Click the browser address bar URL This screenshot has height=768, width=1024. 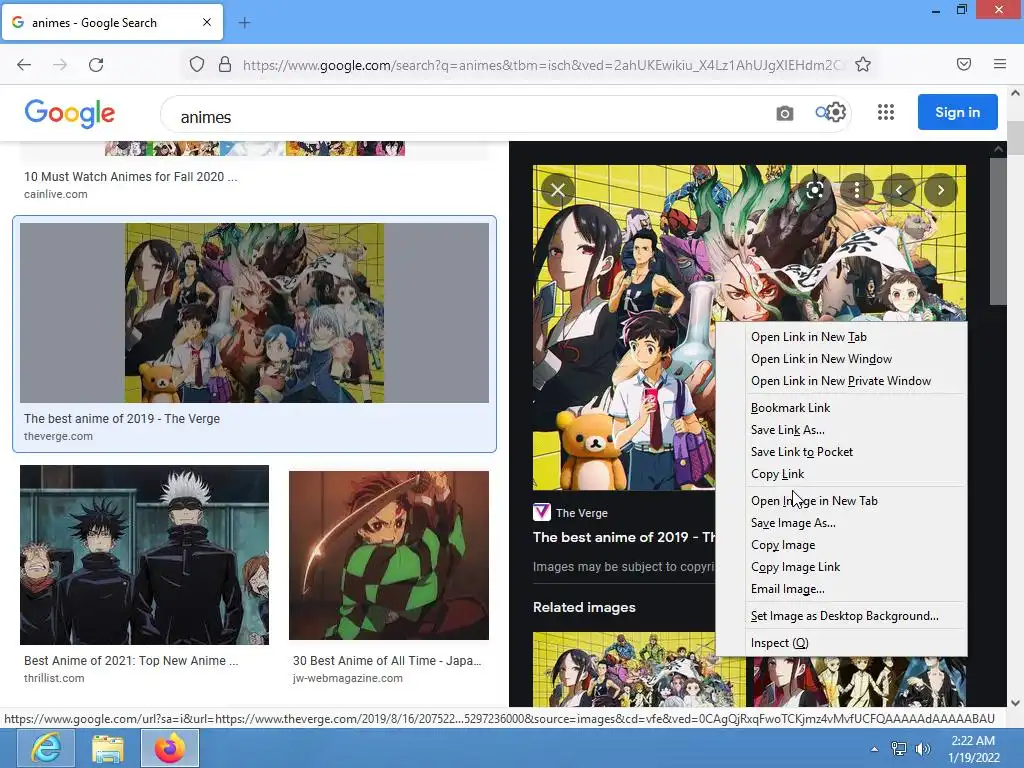[x=542, y=65]
